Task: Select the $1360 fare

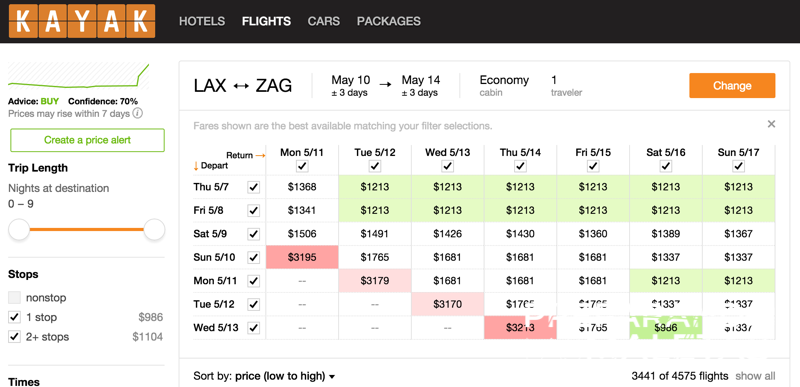Action: coord(593,234)
